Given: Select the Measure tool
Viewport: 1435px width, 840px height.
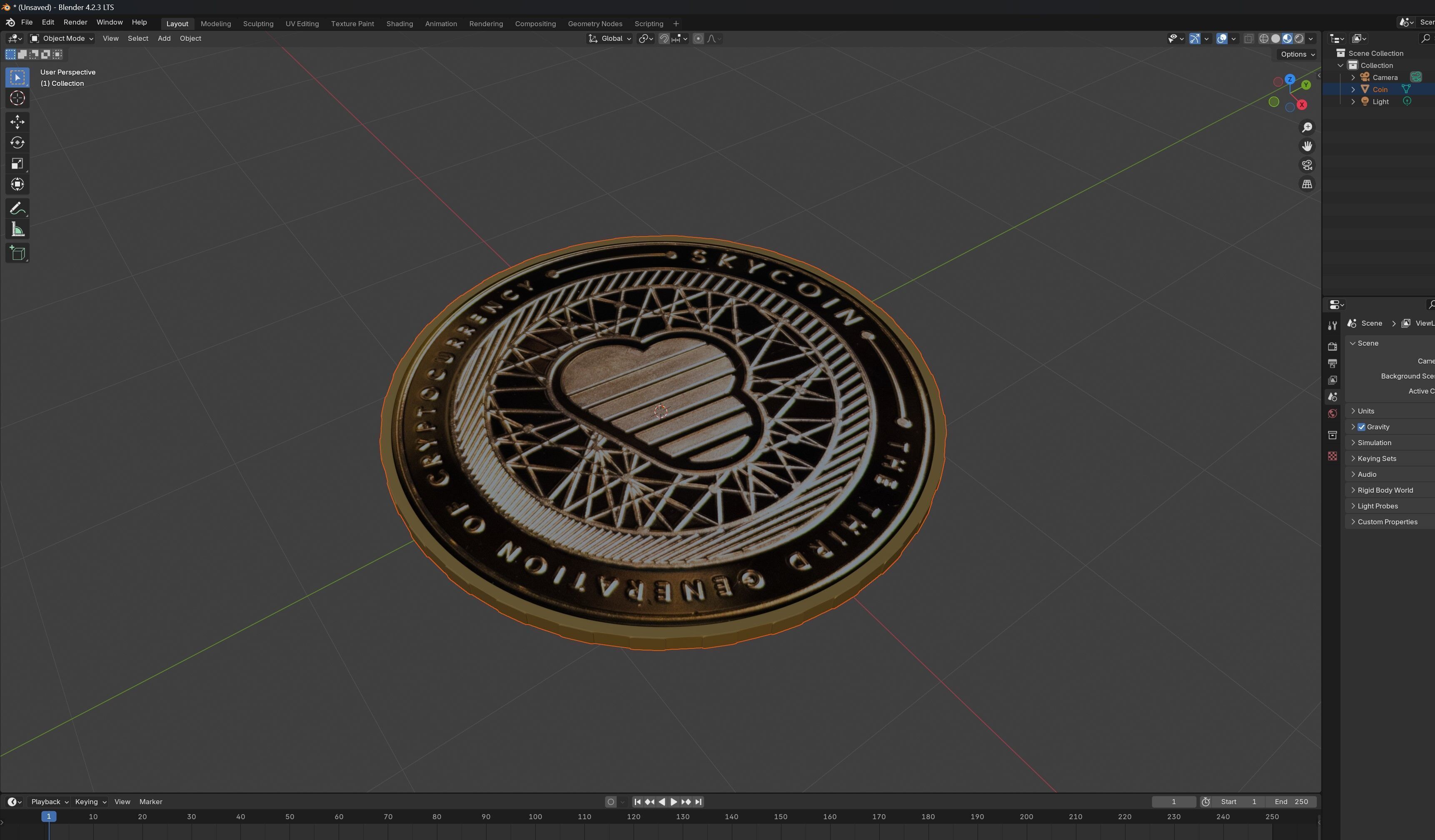Looking at the screenshot, I should tap(17, 229).
